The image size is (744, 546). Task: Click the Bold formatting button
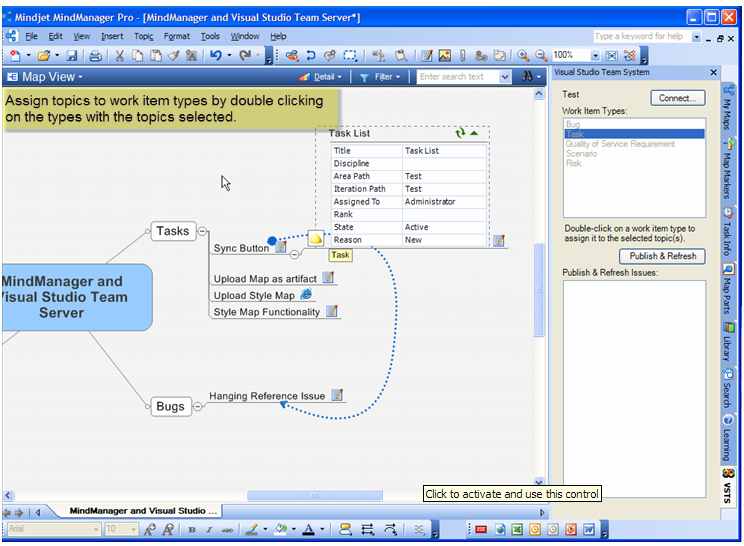click(x=192, y=530)
